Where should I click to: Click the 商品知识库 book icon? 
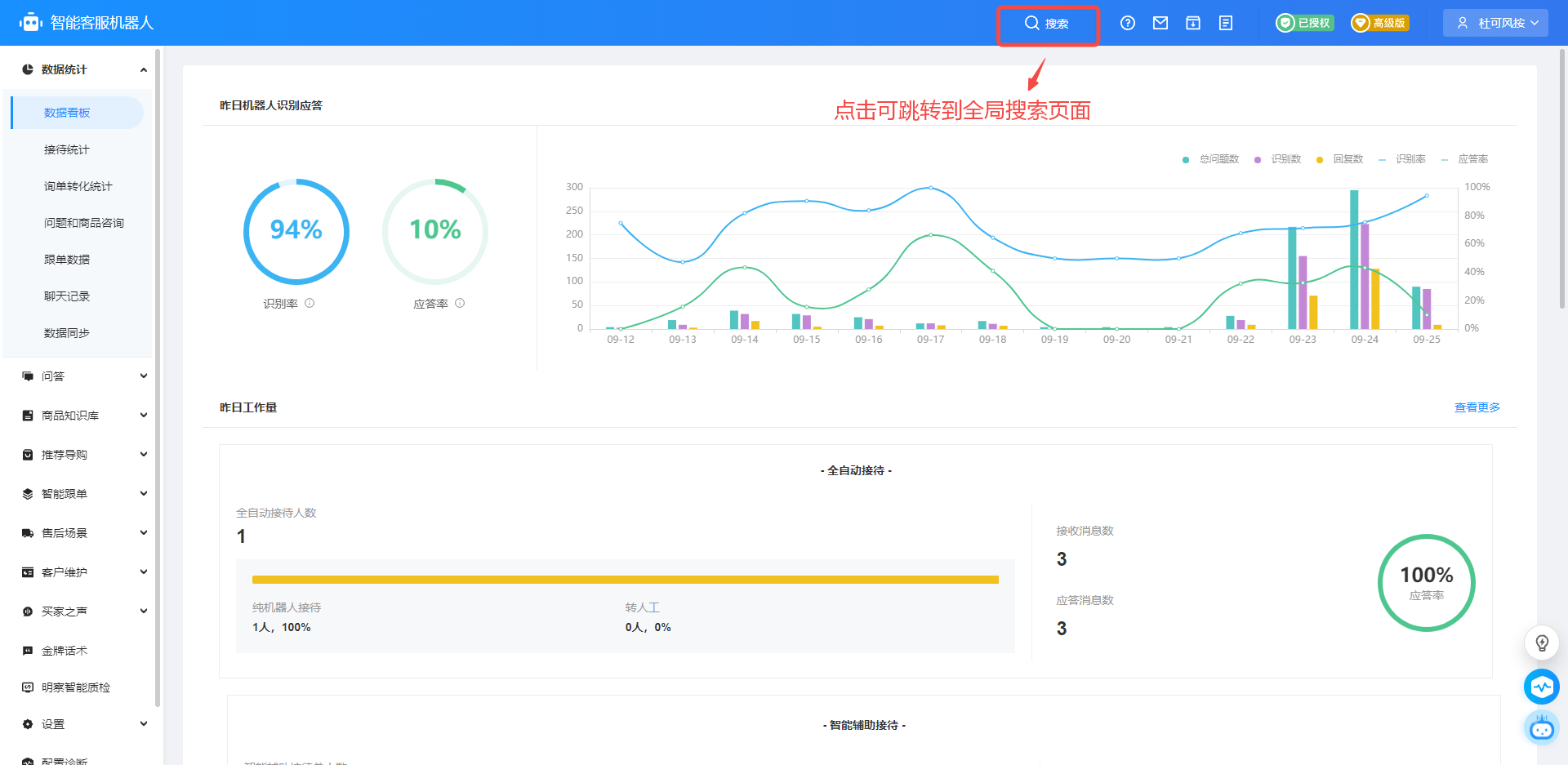28,416
